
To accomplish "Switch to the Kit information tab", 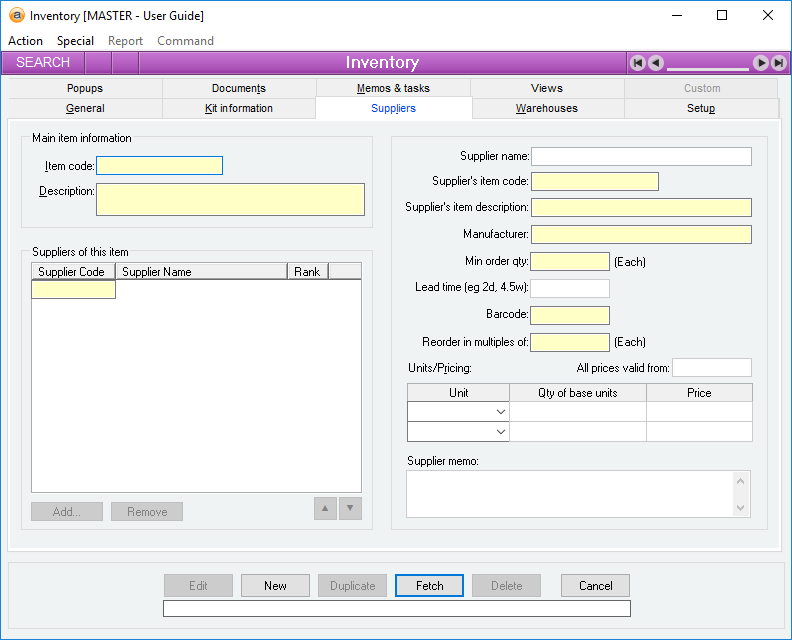I will (x=238, y=108).
